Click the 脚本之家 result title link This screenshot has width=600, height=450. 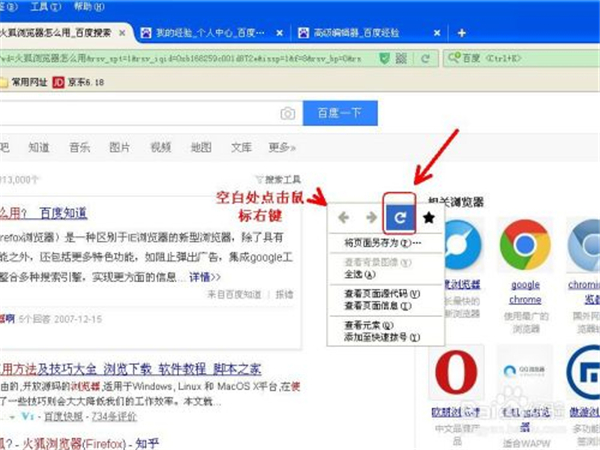[130, 369]
